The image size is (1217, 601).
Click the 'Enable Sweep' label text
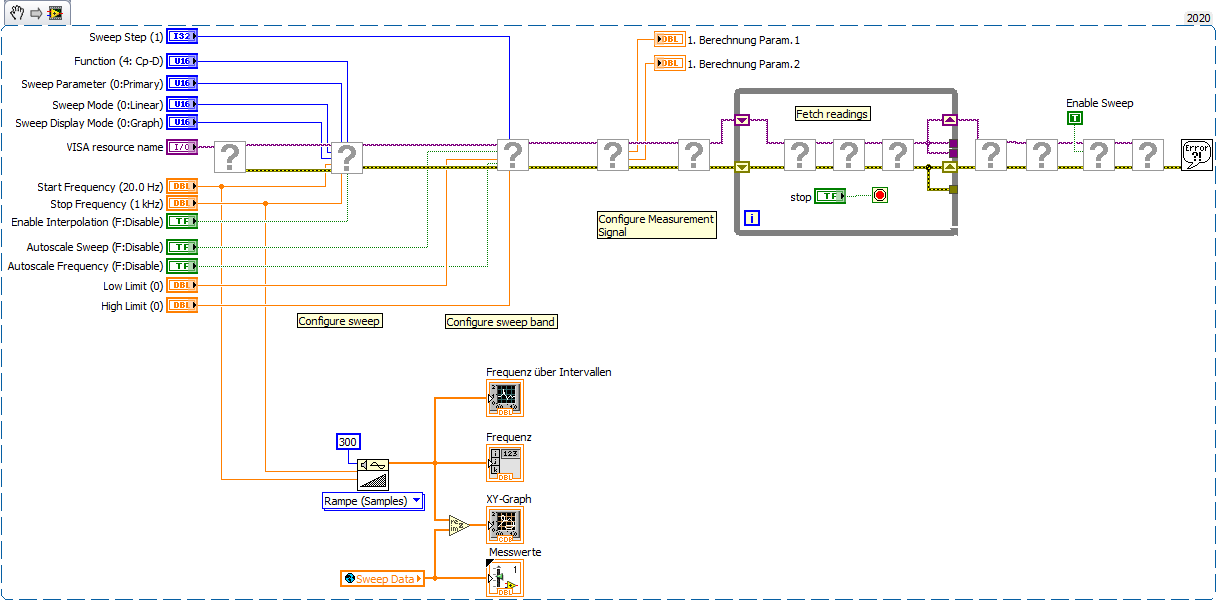click(1099, 103)
